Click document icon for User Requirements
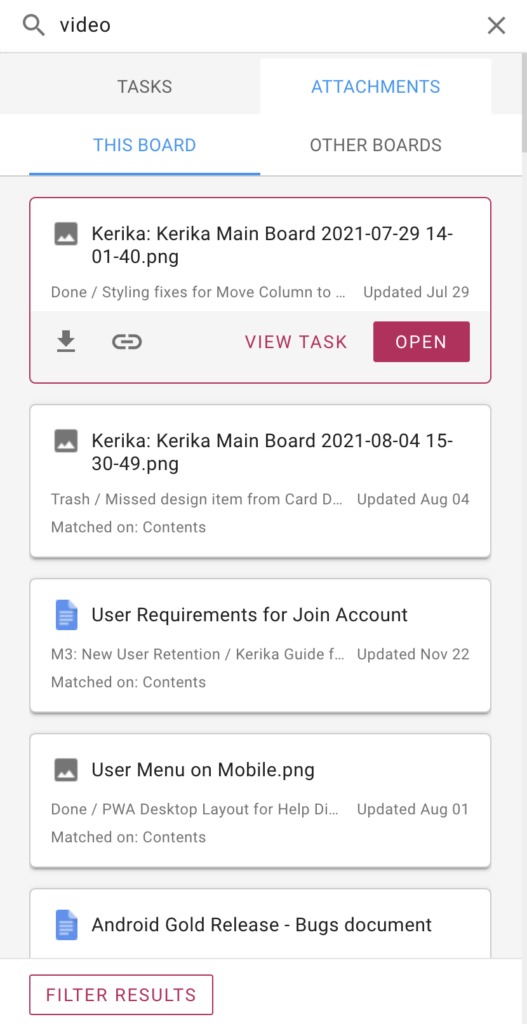 tap(66, 615)
